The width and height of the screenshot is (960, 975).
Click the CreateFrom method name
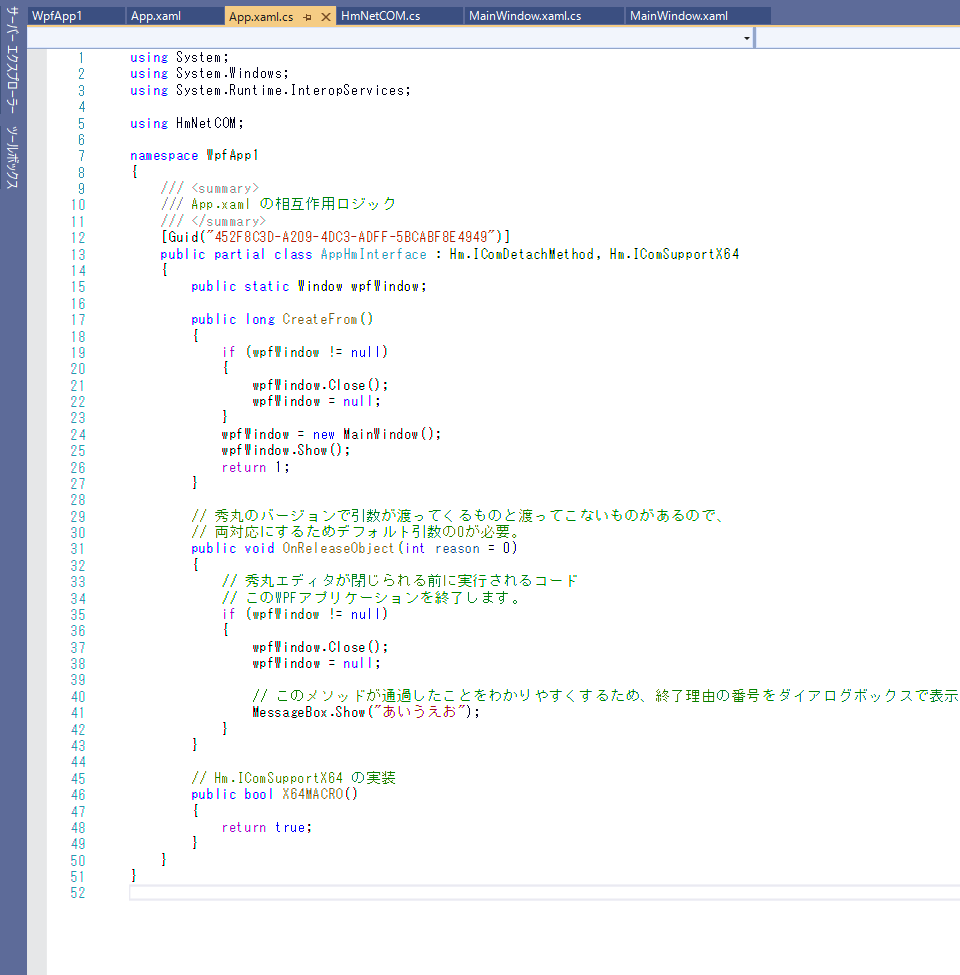tap(320, 319)
